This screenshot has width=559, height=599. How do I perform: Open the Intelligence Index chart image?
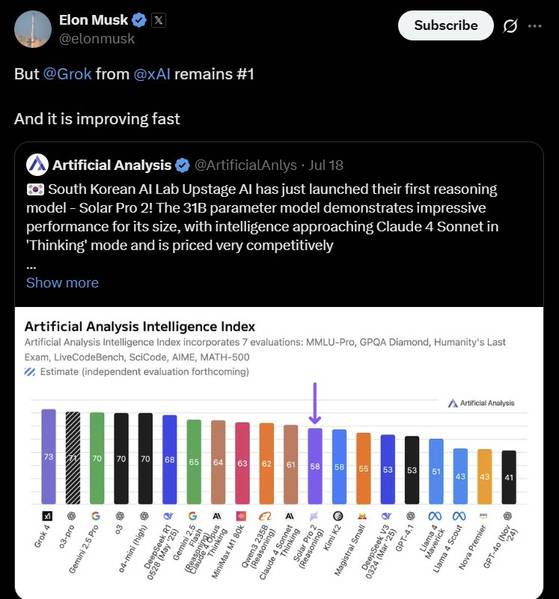tap(279, 453)
